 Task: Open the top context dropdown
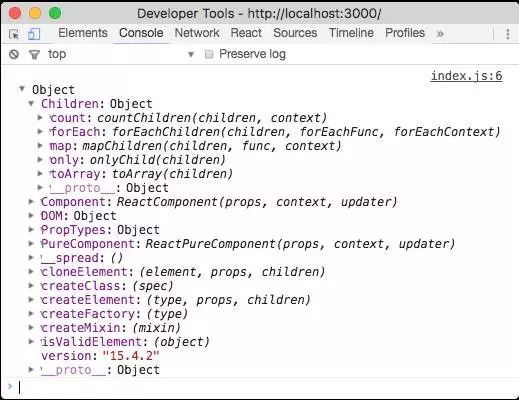(121, 54)
